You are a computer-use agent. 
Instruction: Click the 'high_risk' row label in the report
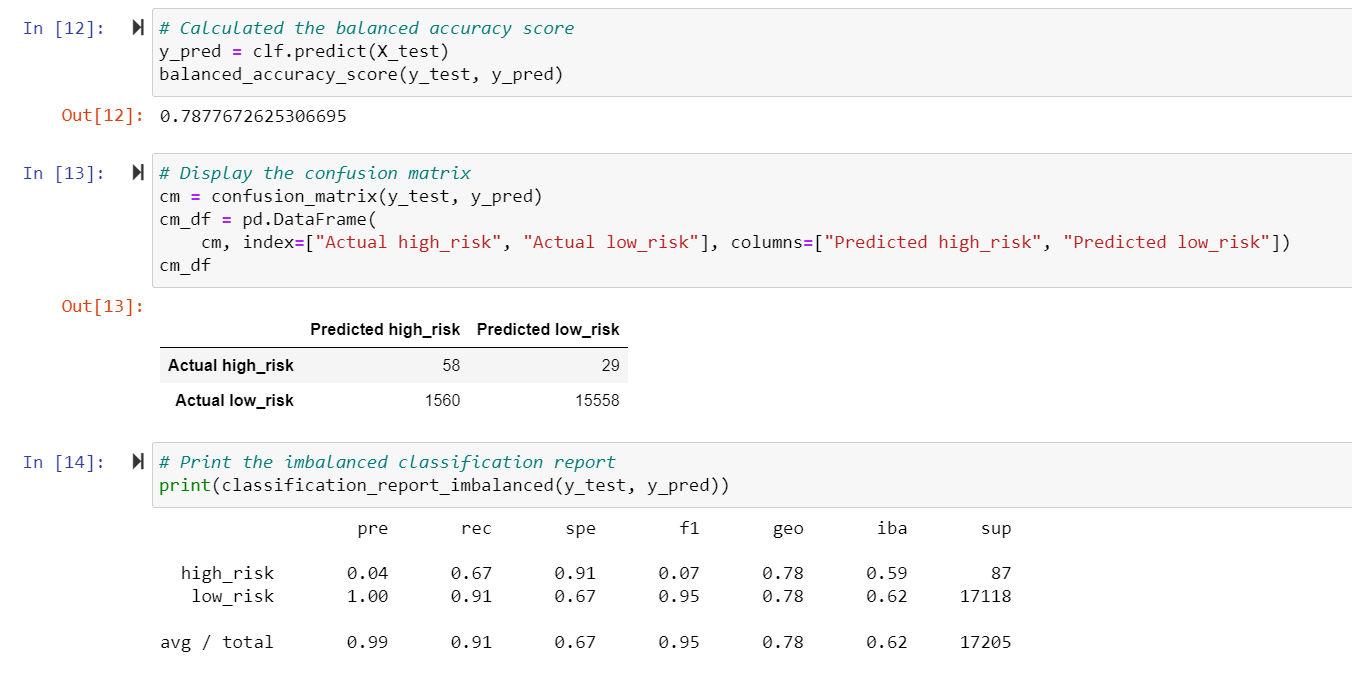[227, 573]
